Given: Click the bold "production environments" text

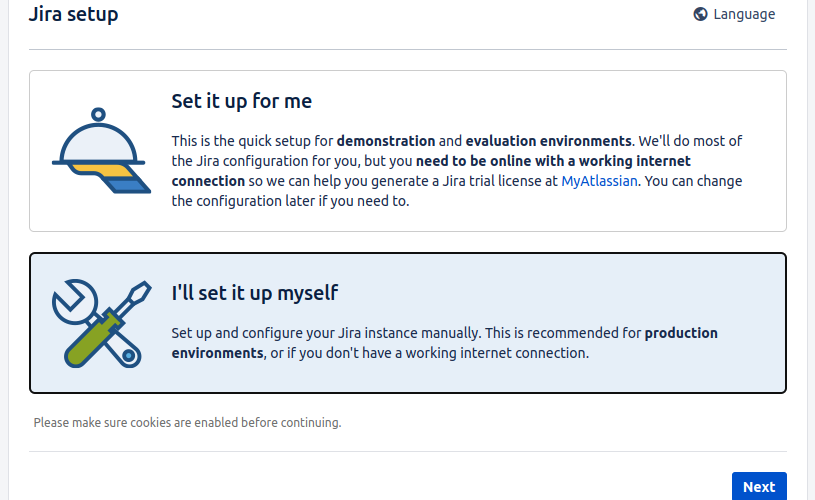Looking at the screenshot, I should tap(444, 343).
